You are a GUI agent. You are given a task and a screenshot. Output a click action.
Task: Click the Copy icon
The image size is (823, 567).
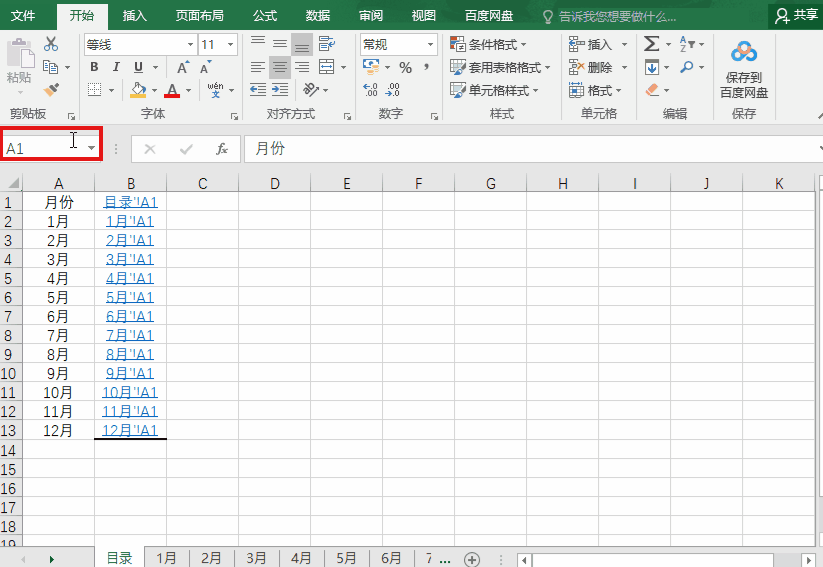tap(50, 67)
